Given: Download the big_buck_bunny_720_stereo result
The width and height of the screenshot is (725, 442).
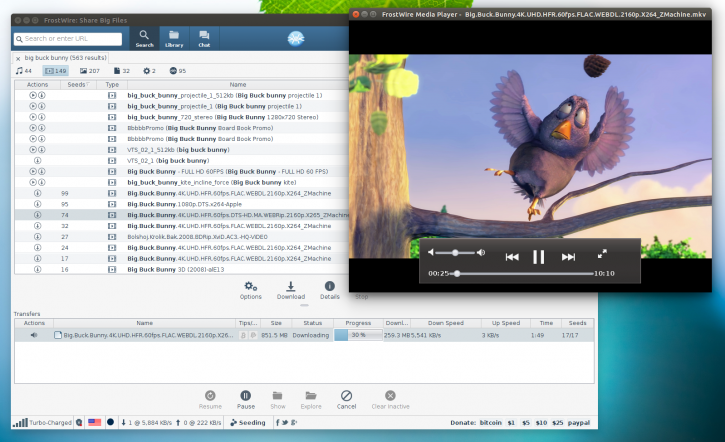Looking at the screenshot, I should [x=42, y=117].
